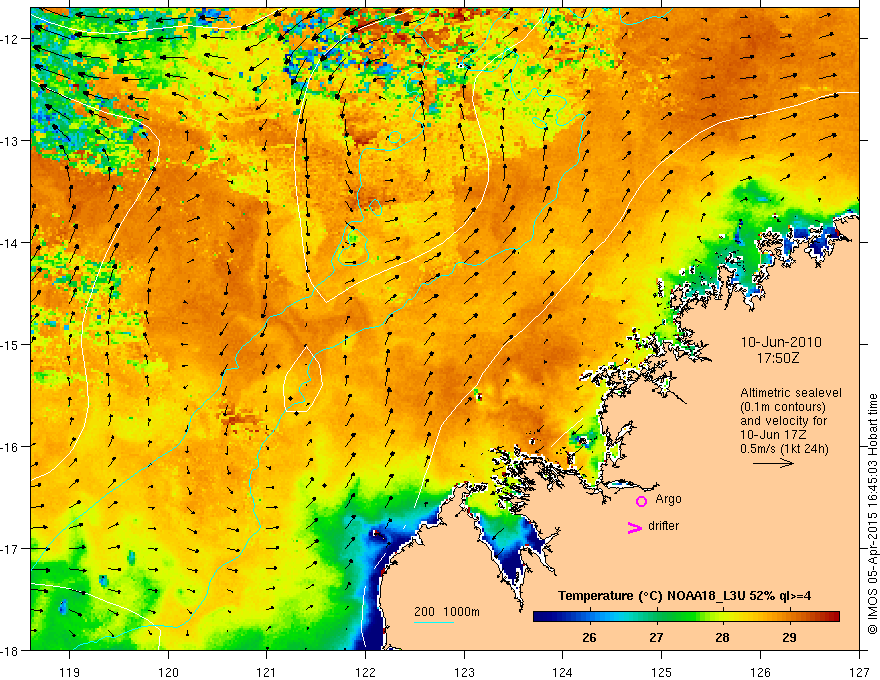Click the longitude axis label '123'
The image size is (880, 680).
[464, 672]
